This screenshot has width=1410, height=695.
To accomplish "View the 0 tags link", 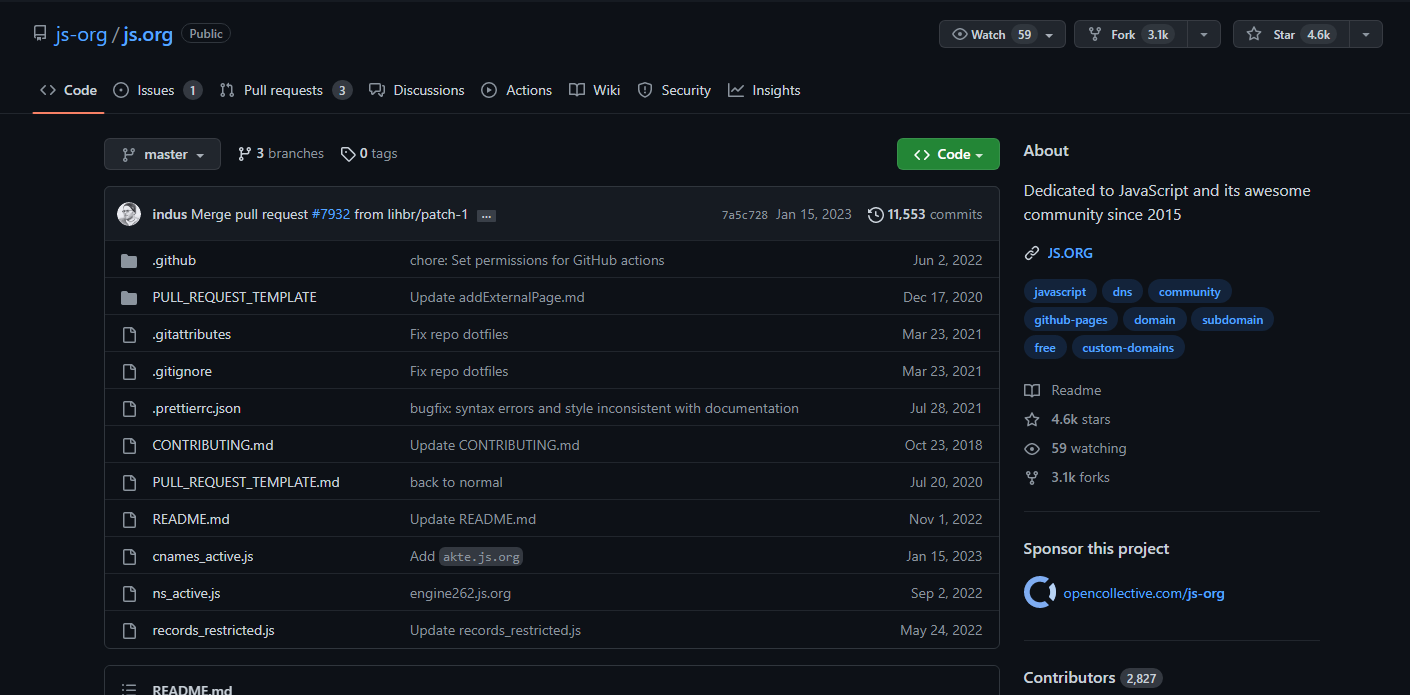I will click(369, 153).
